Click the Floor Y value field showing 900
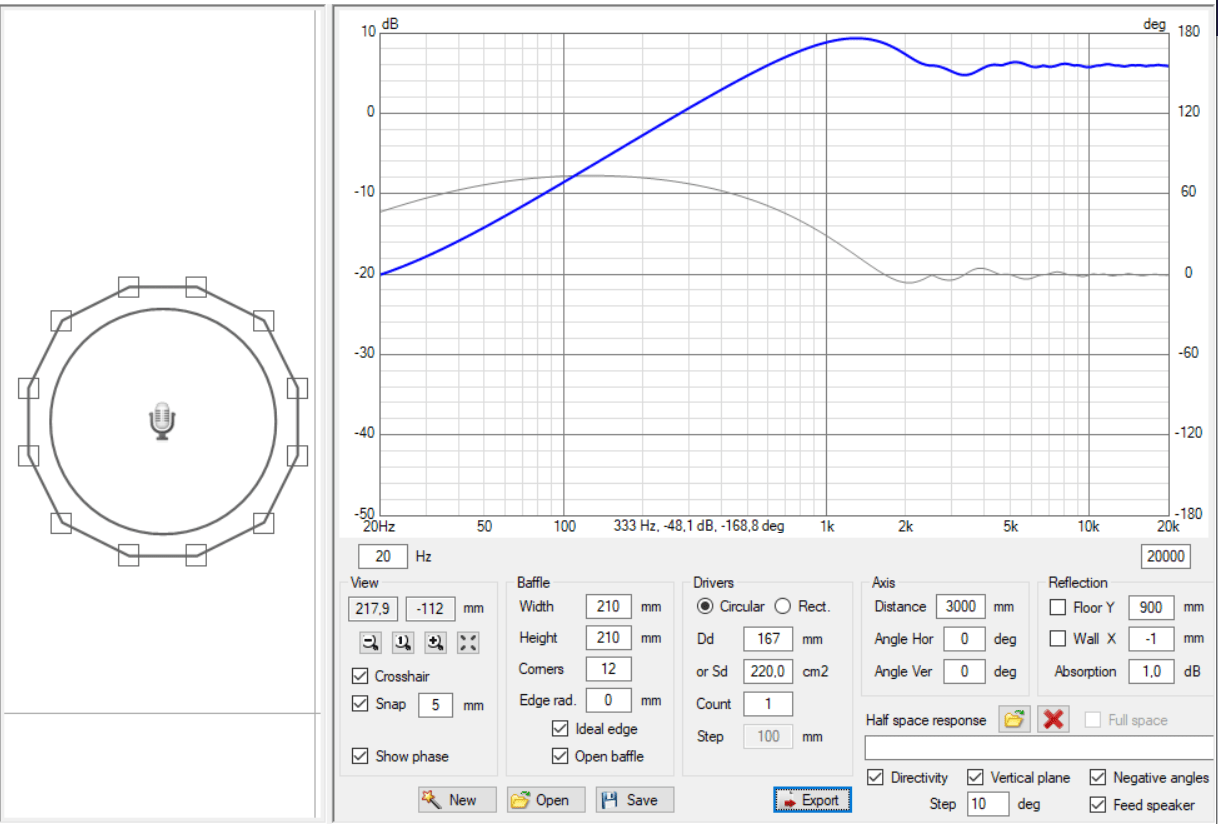 pyautogui.click(x=1151, y=607)
